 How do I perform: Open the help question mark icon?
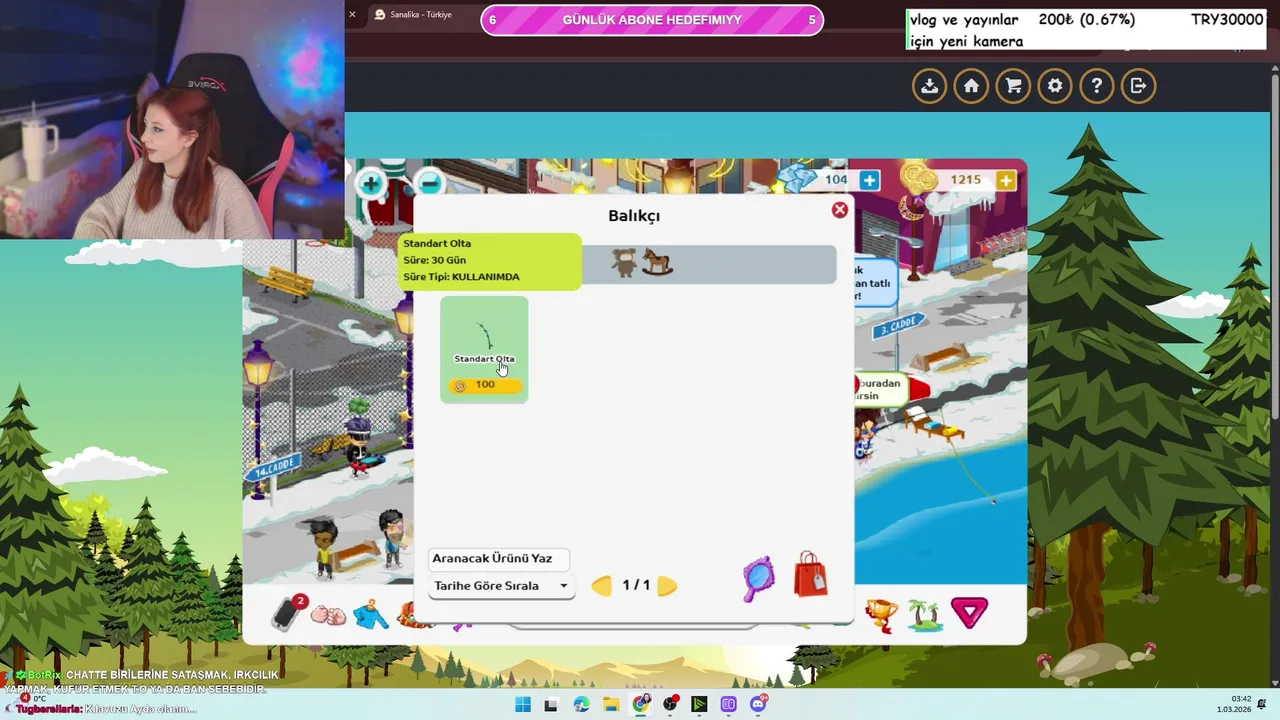click(1097, 86)
